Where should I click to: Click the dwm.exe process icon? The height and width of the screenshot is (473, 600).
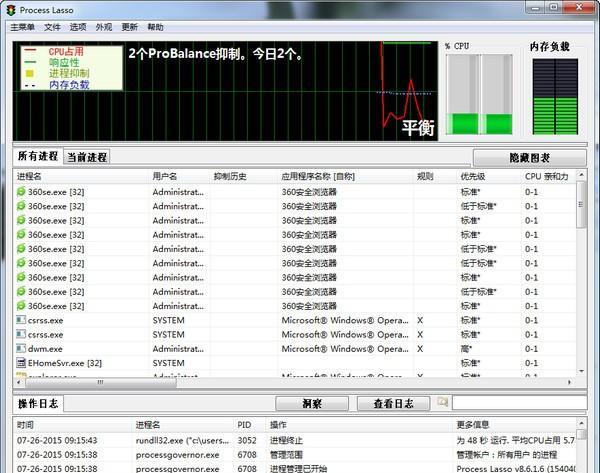coord(21,349)
